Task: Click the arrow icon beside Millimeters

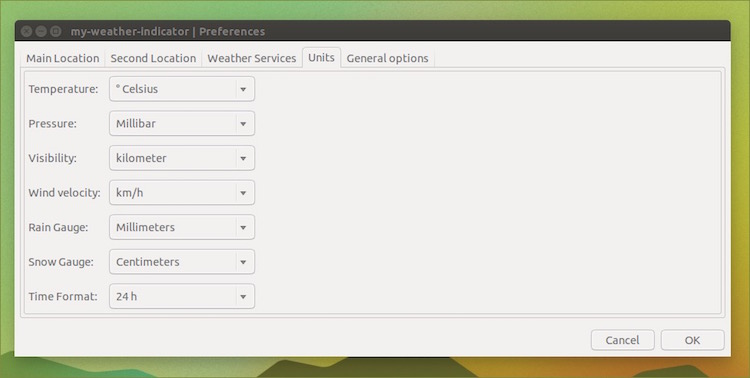Action: click(243, 228)
